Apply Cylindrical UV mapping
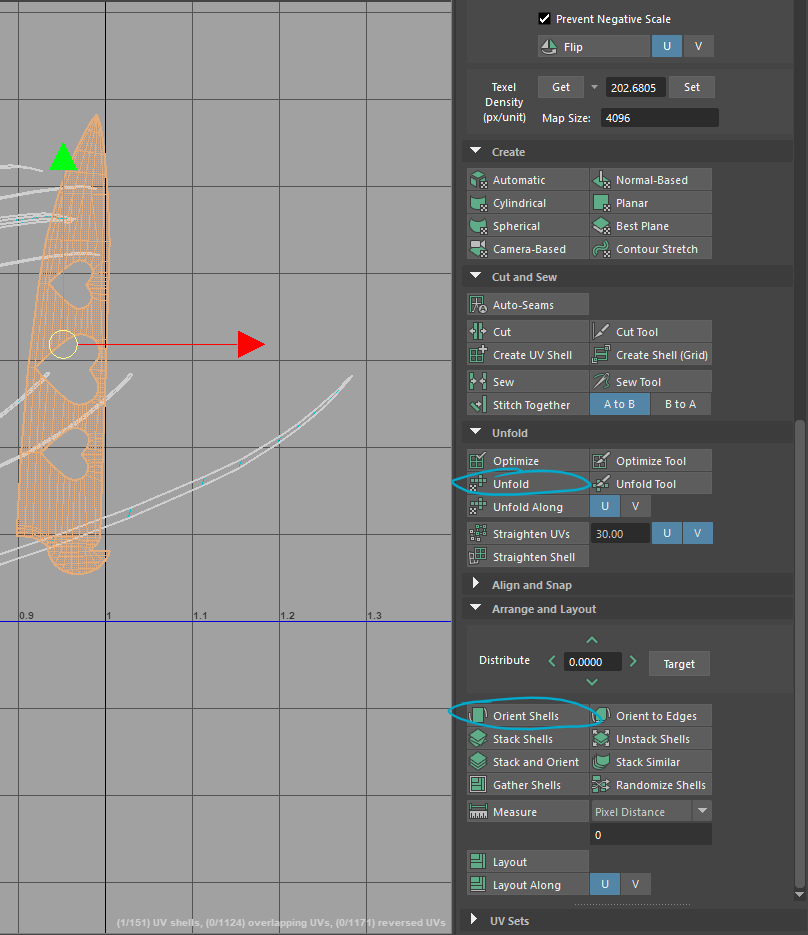The width and height of the screenshot is (808, 935). [528, 203]
